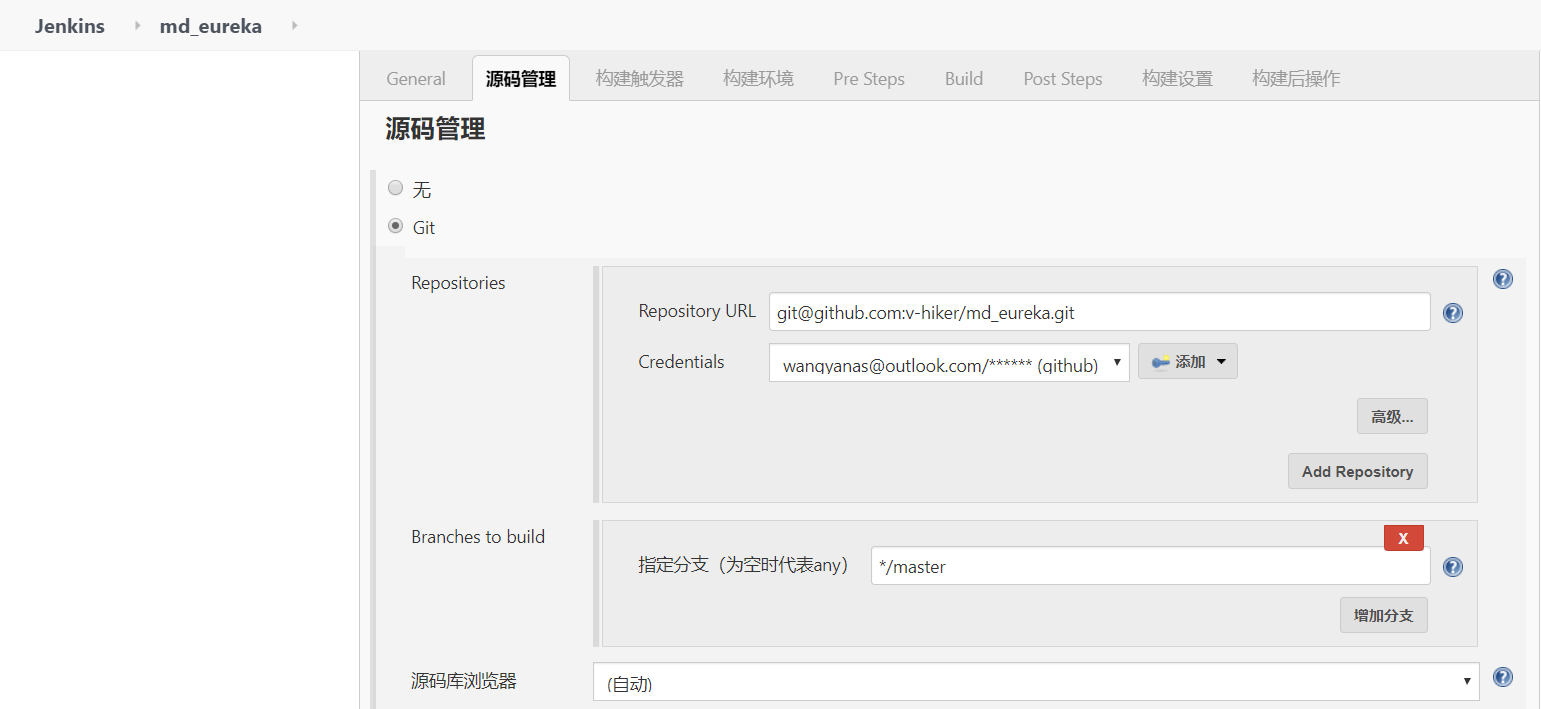This screenshot has width=1541, height=709.
Task: Click the Add Repository button
Action: coord(1358,471)
